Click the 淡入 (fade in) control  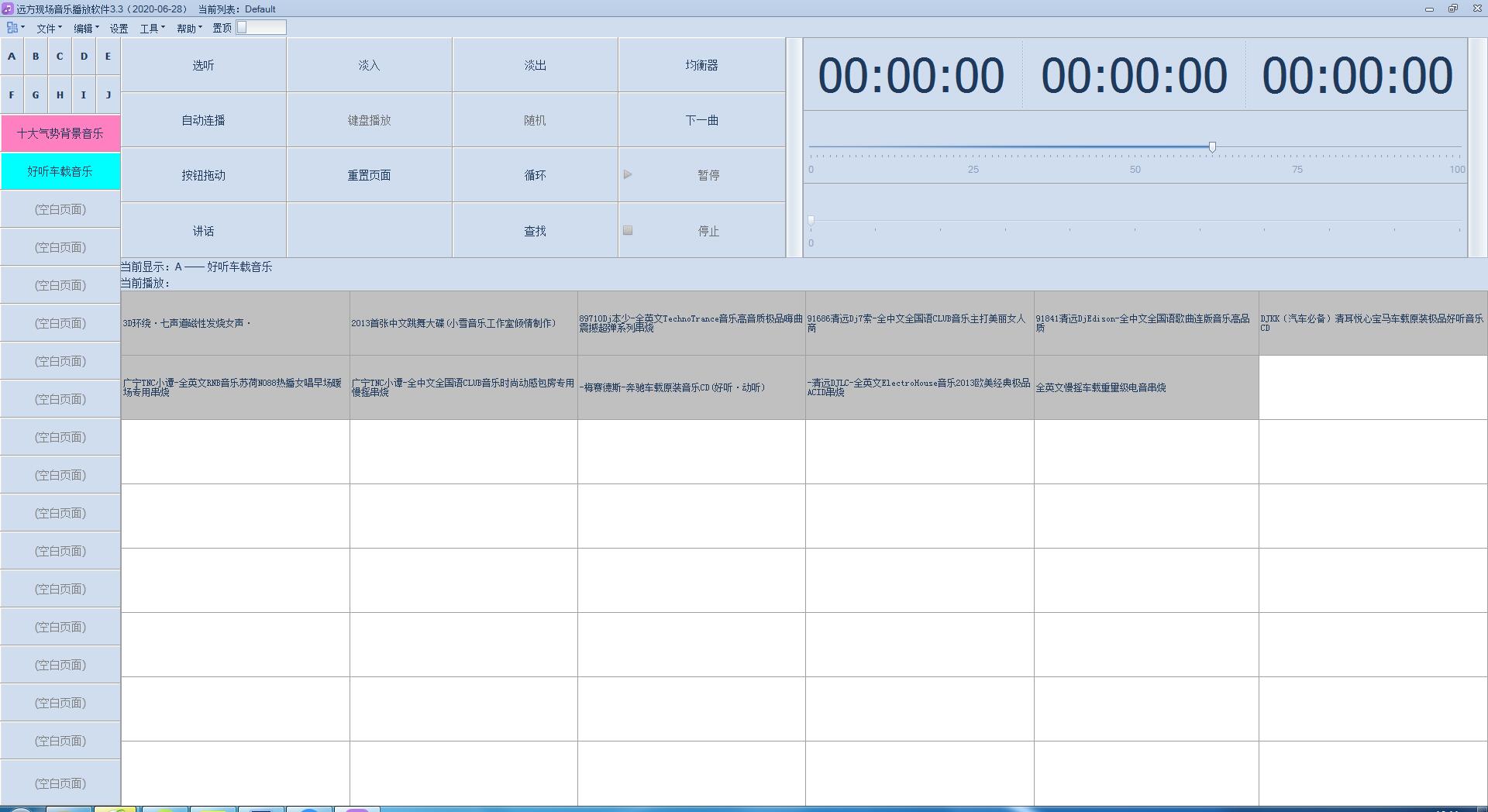(x=369, y=65)
